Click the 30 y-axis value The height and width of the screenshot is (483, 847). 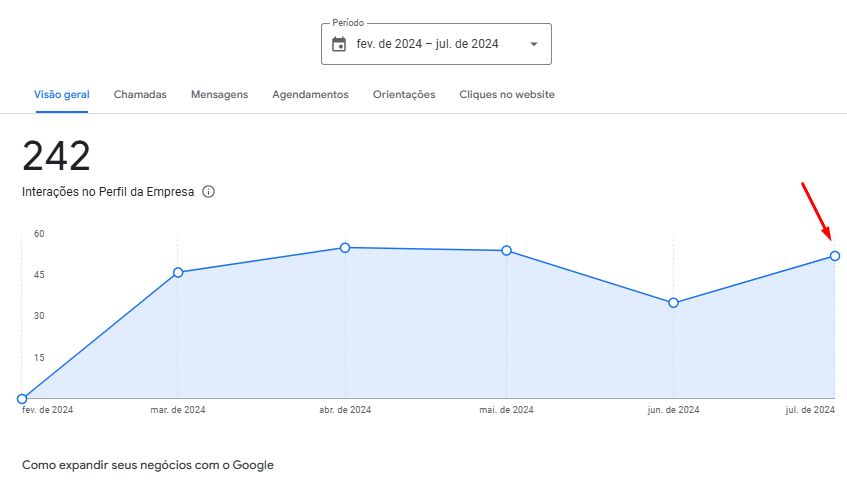[39, 316]
